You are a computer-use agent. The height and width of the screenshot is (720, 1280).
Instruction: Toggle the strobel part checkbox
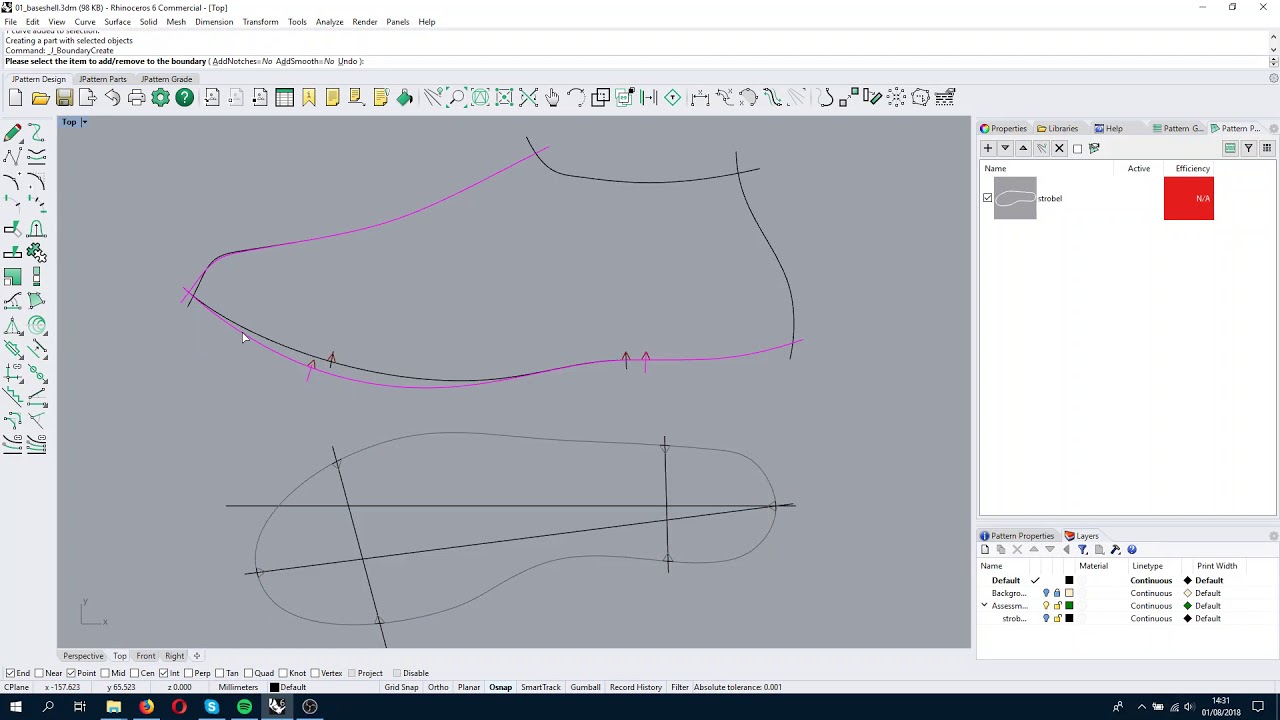point(987,198)
